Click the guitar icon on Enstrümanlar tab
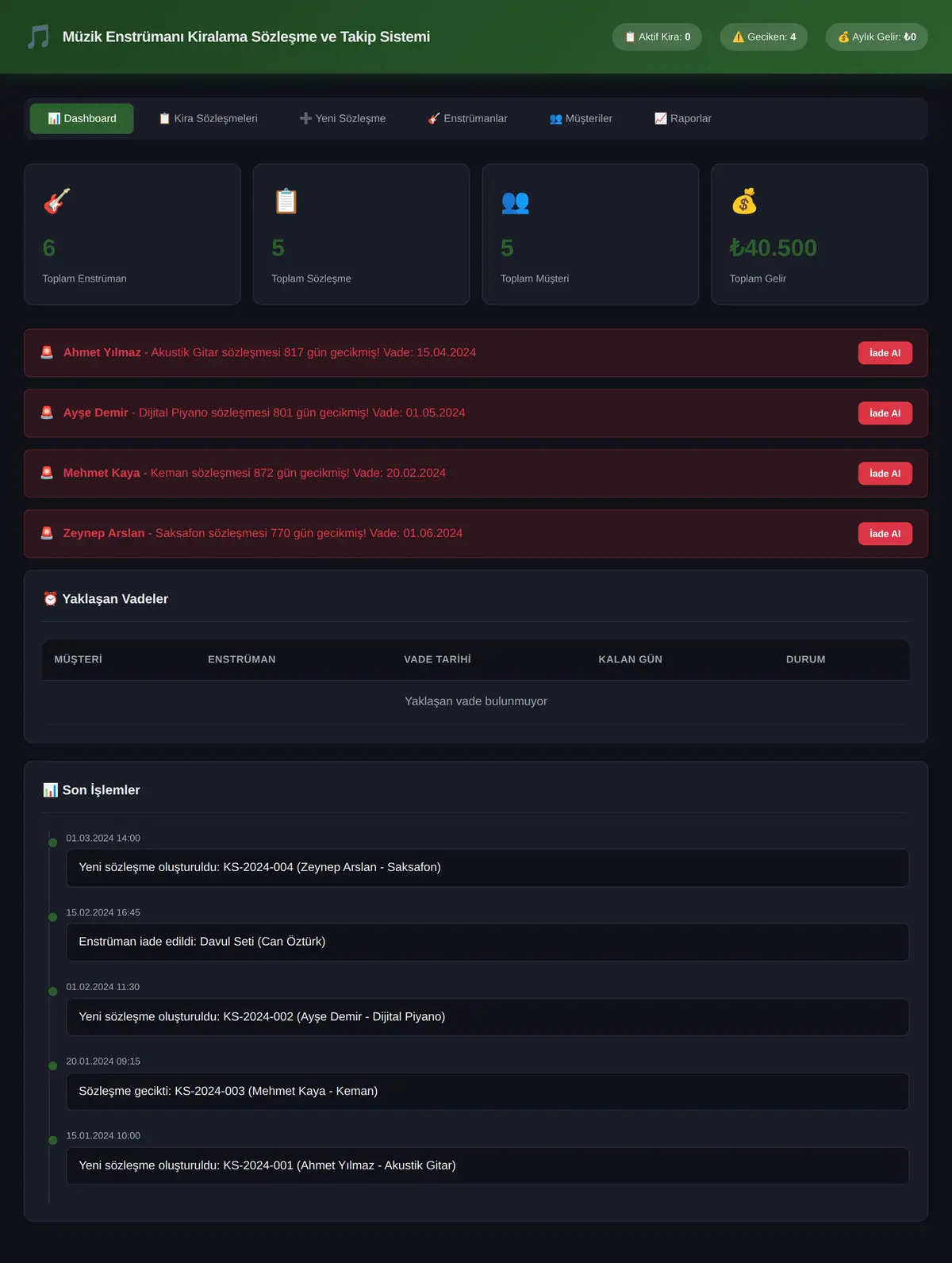The height and width of the screenshot is (1263, 952). click(434, 118)
